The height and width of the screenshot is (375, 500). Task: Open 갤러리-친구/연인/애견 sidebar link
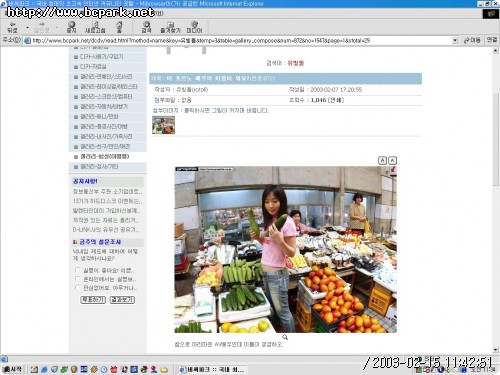pyautogui.click(x=105, y=147)
